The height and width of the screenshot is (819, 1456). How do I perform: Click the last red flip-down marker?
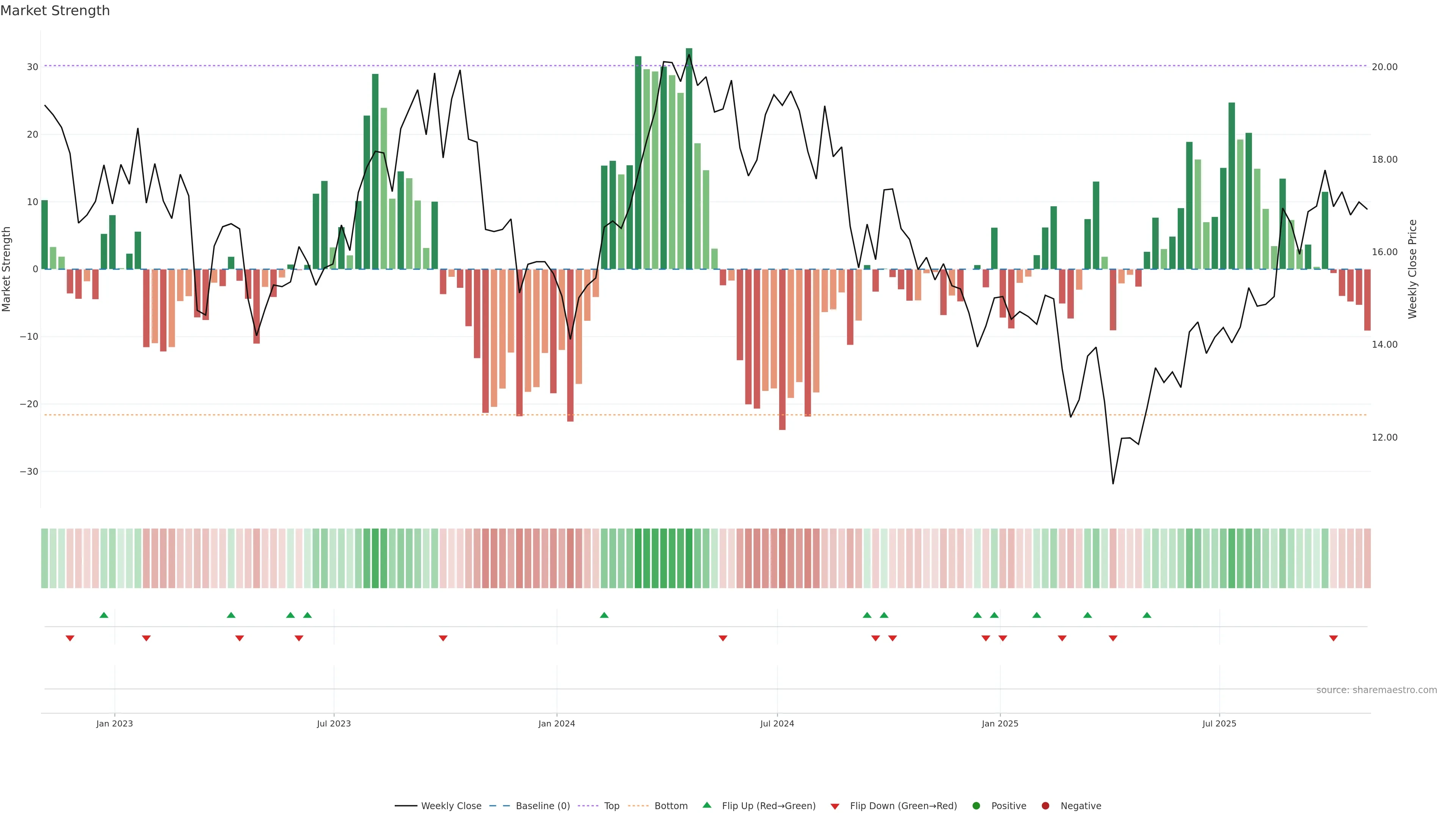coord(1334,638)
